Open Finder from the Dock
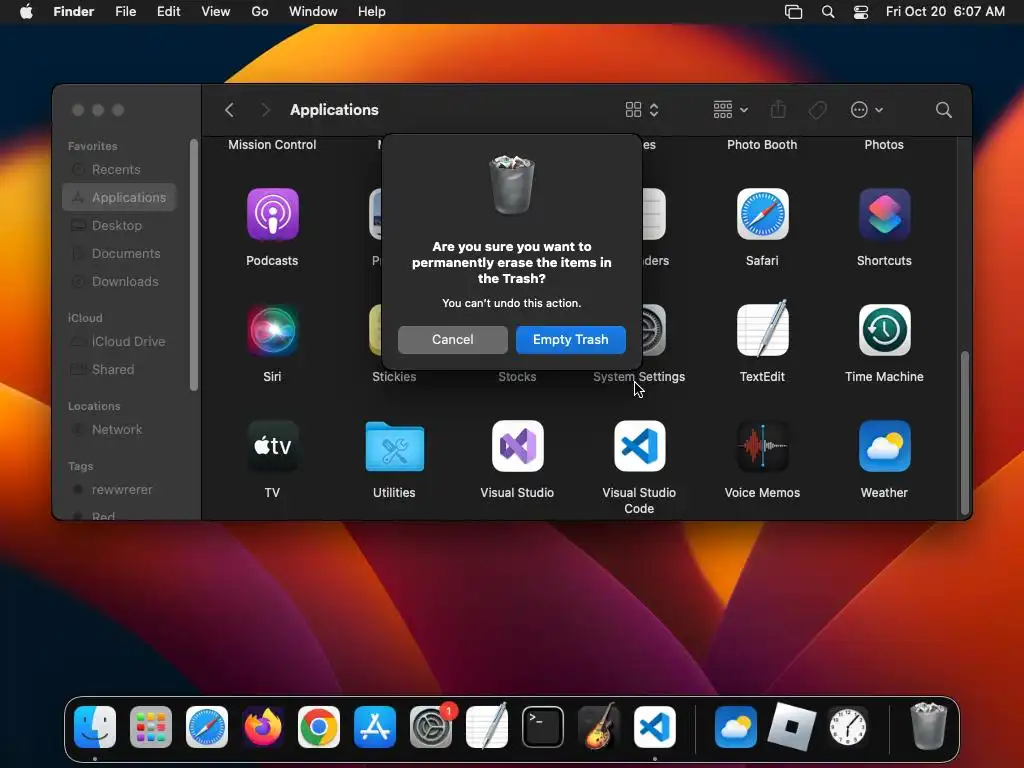Image resolution: width=1024 pixels, height=768 pixels. (x=95, y=727)
